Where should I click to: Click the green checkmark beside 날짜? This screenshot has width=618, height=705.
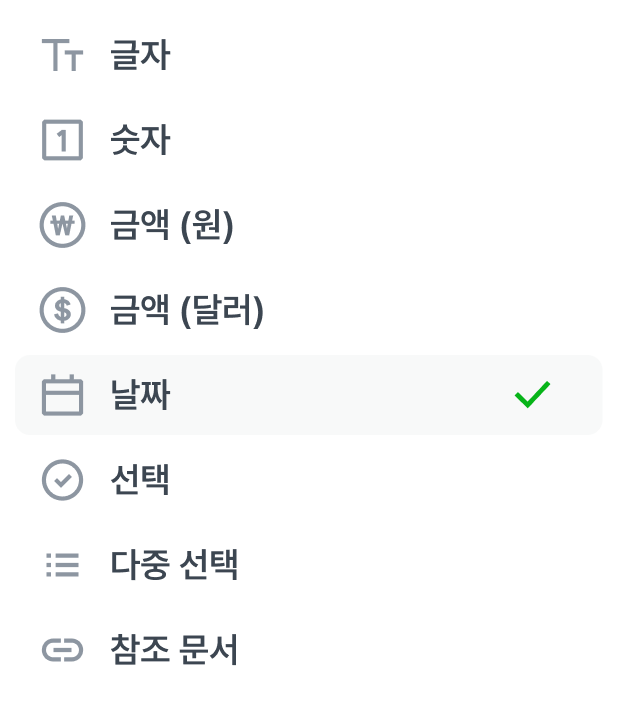(x=532, y=396)
